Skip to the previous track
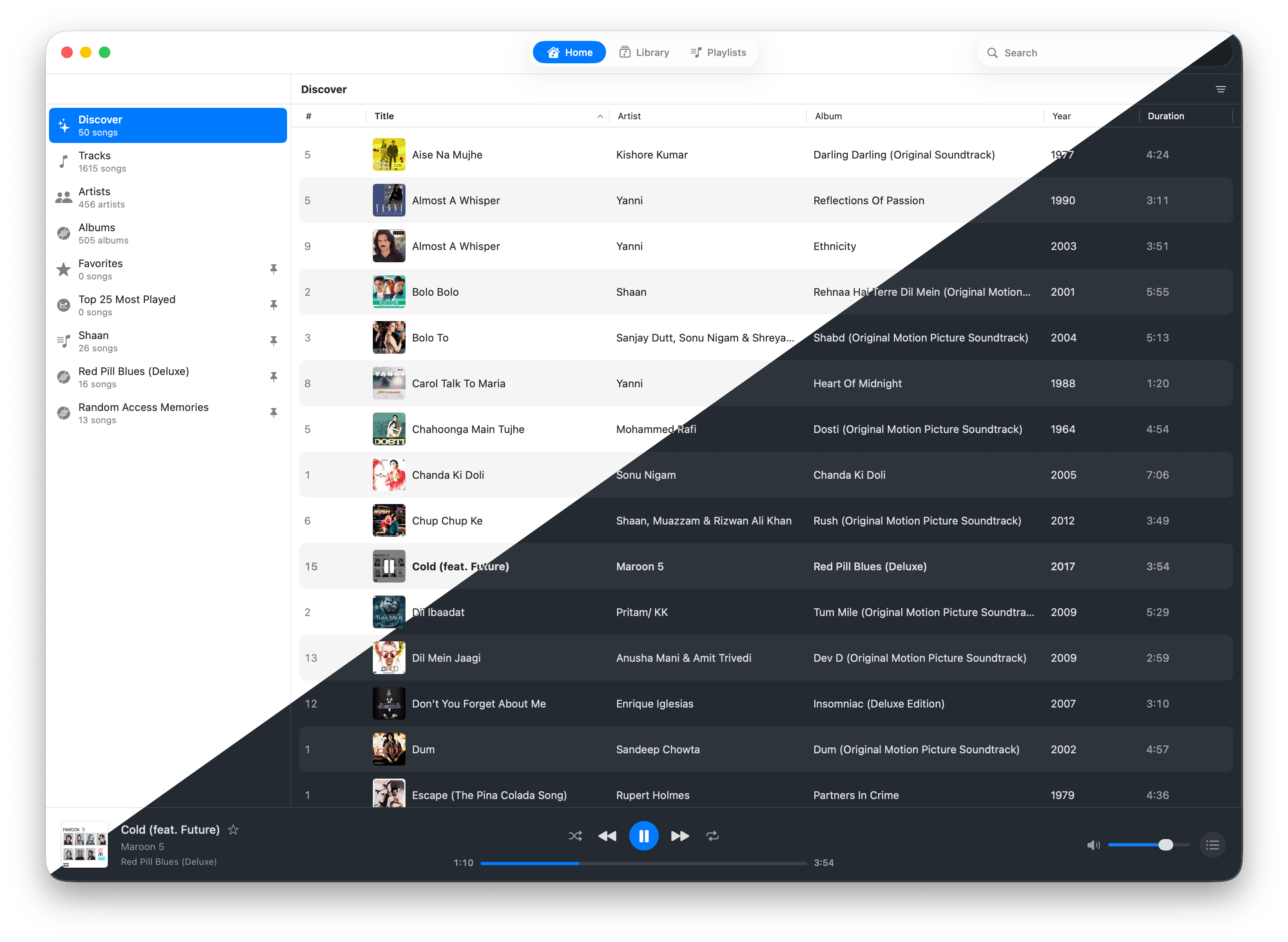This screenshot has width=1288, height=942. tap(608, 836)
